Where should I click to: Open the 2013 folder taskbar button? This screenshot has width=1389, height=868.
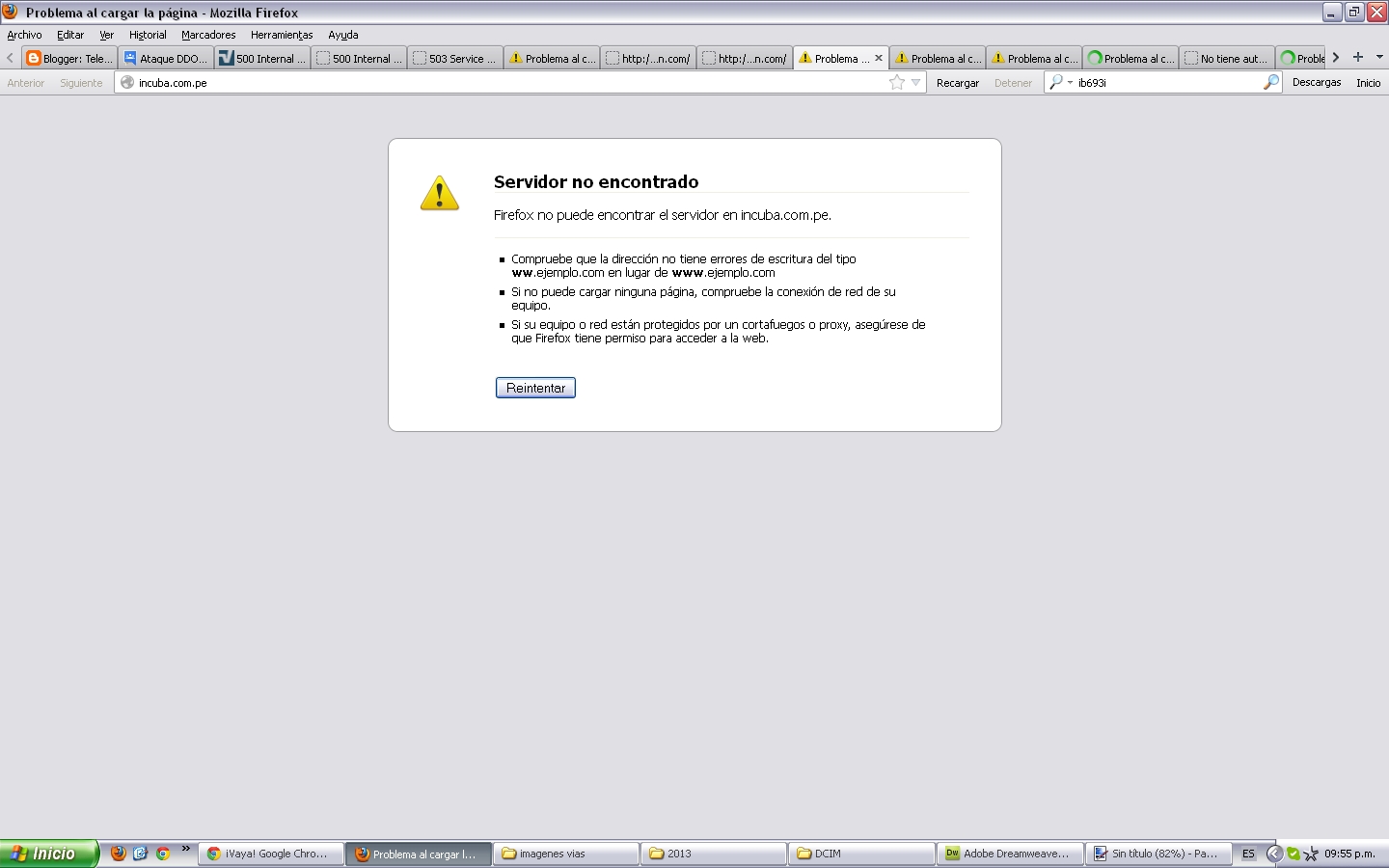714,854
